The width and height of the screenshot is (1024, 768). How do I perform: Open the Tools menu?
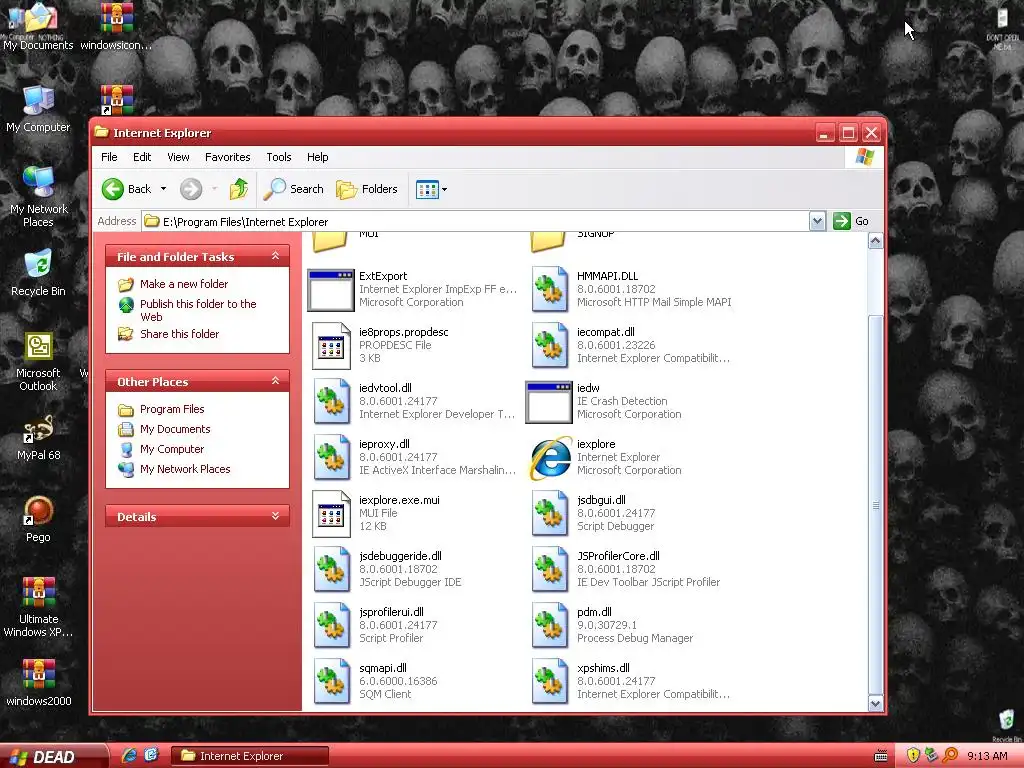tap(278, 157)
